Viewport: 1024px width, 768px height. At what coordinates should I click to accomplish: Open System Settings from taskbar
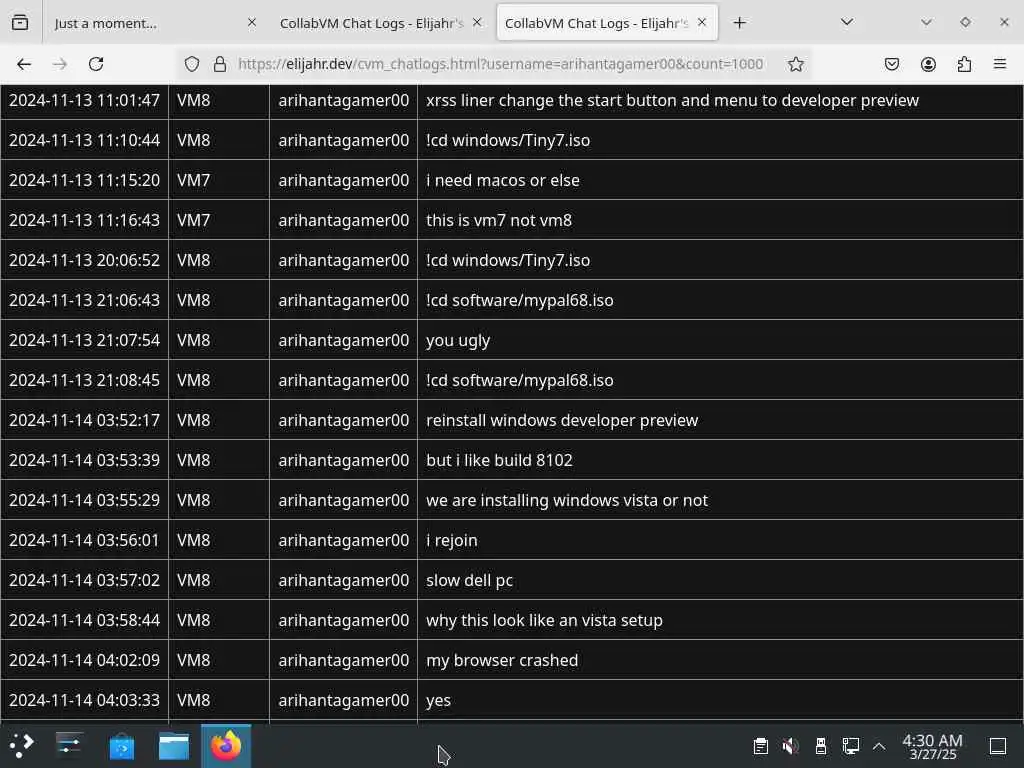69,745
